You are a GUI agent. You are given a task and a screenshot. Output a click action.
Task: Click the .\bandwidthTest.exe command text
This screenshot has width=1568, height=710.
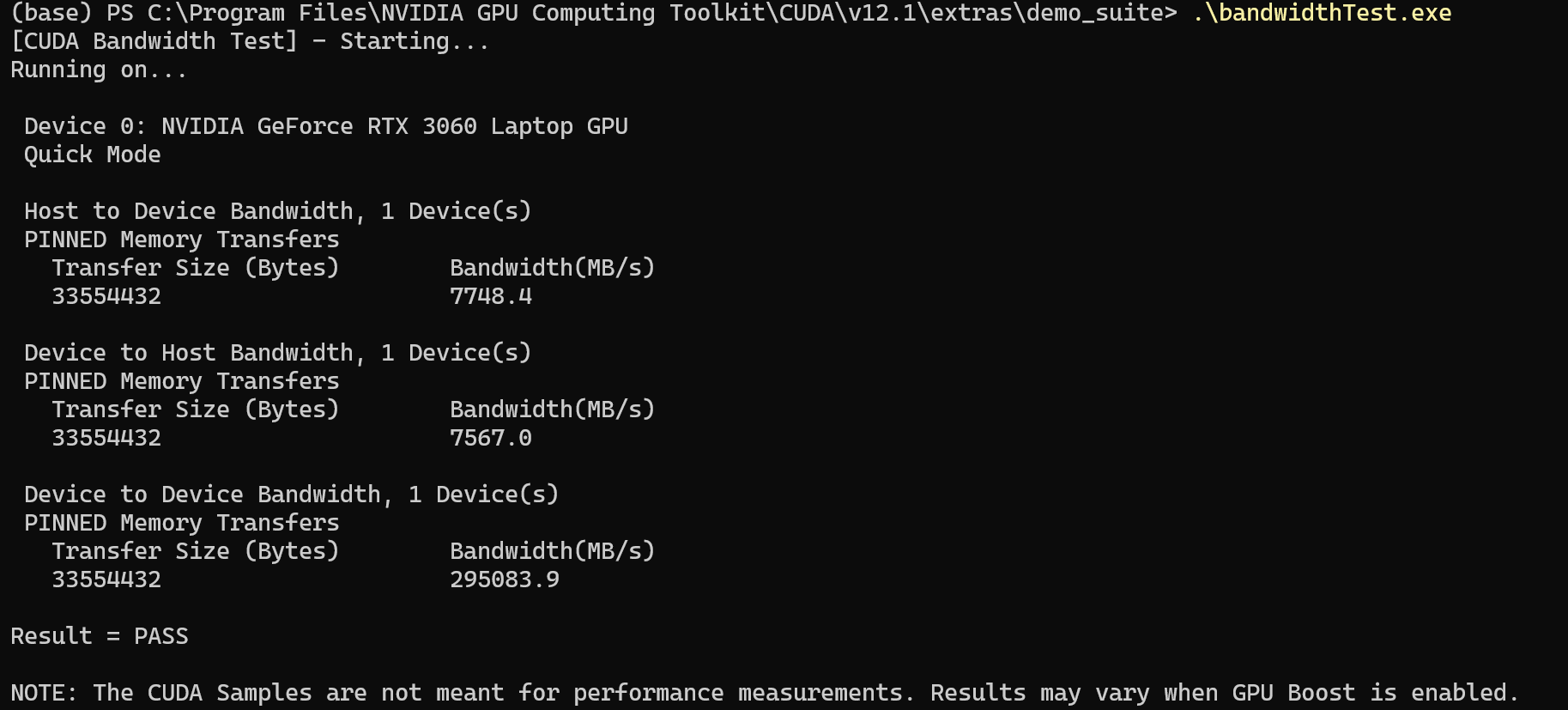tap(1322, 13)
